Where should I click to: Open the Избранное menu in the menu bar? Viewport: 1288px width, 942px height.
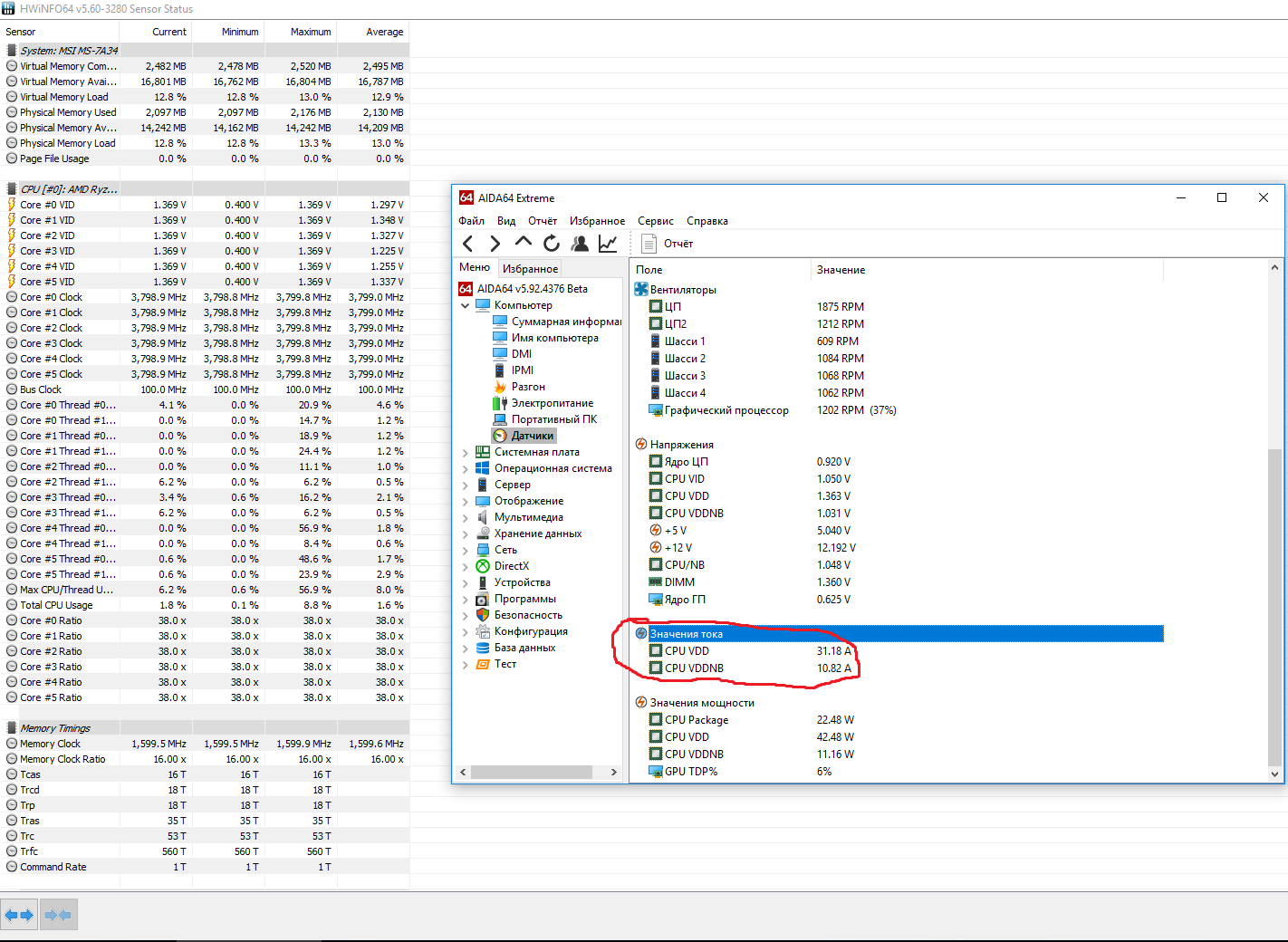click(597, 221)
